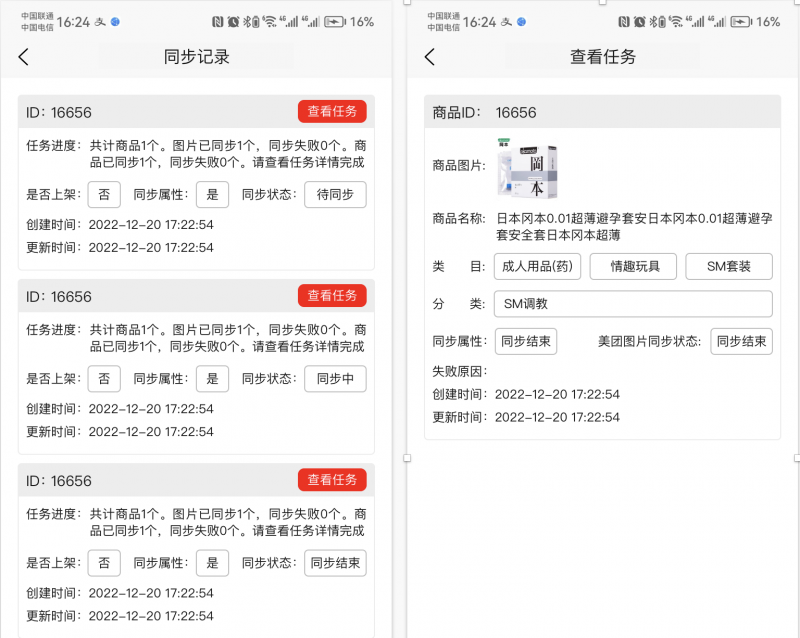Go back from the 同步记录 screen

(x=23, y=57)
